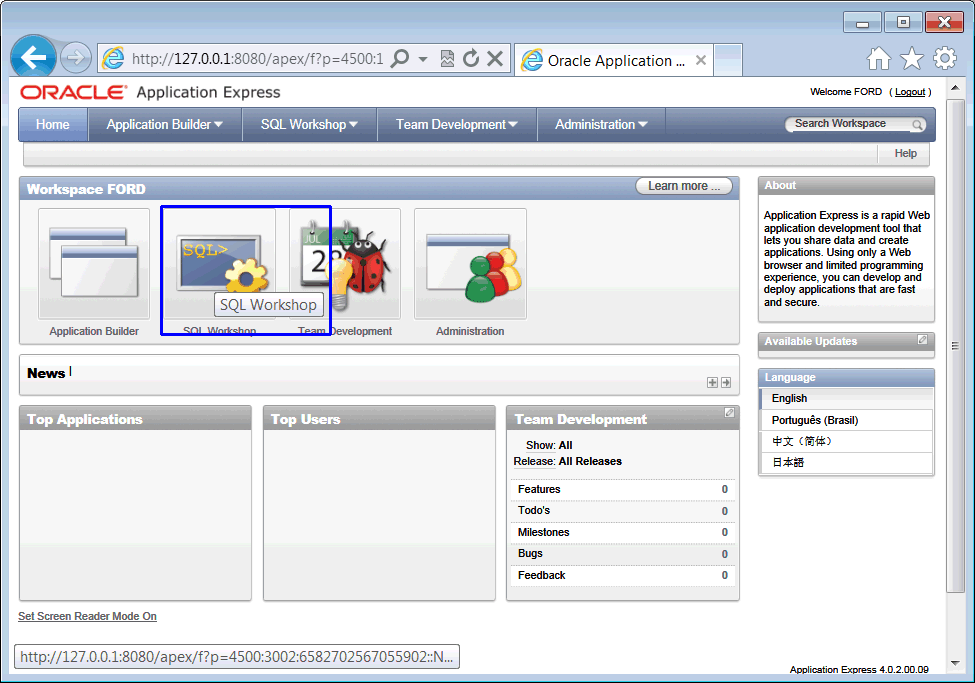975x683 pixels.
Task: Stop loading with the address bar X icon
Action: (495, 59)
